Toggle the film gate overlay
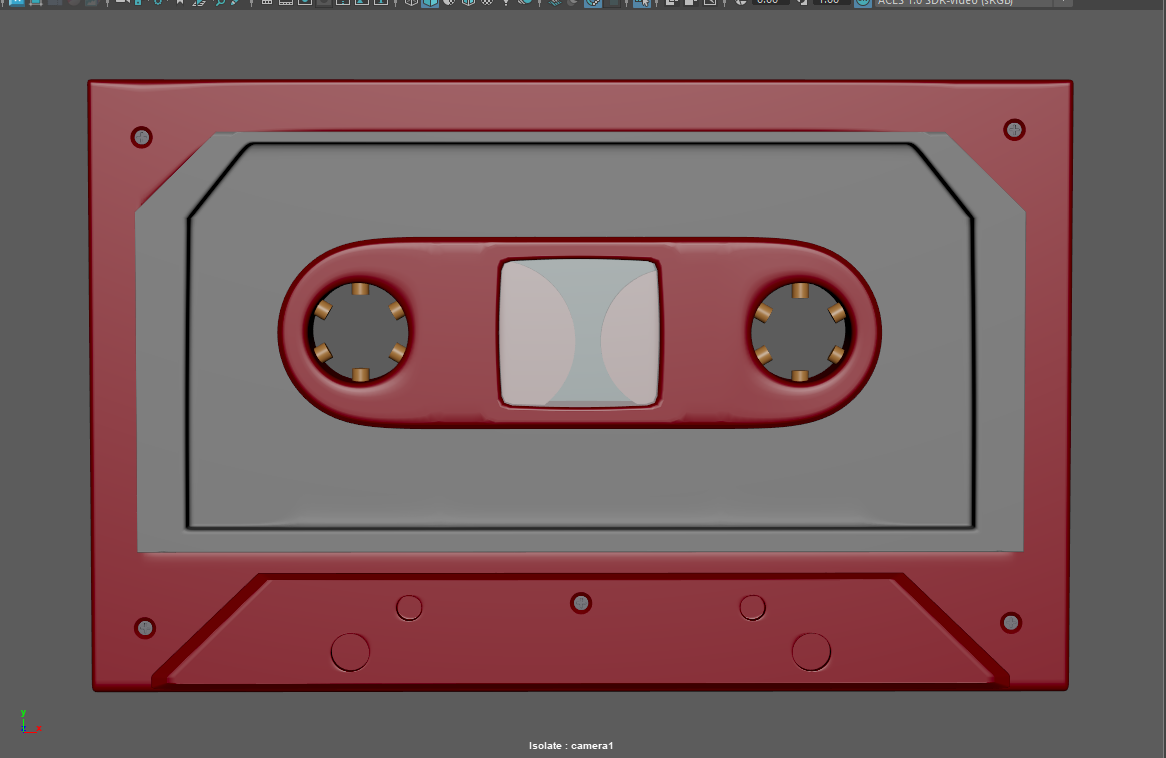 click(286, 2)
